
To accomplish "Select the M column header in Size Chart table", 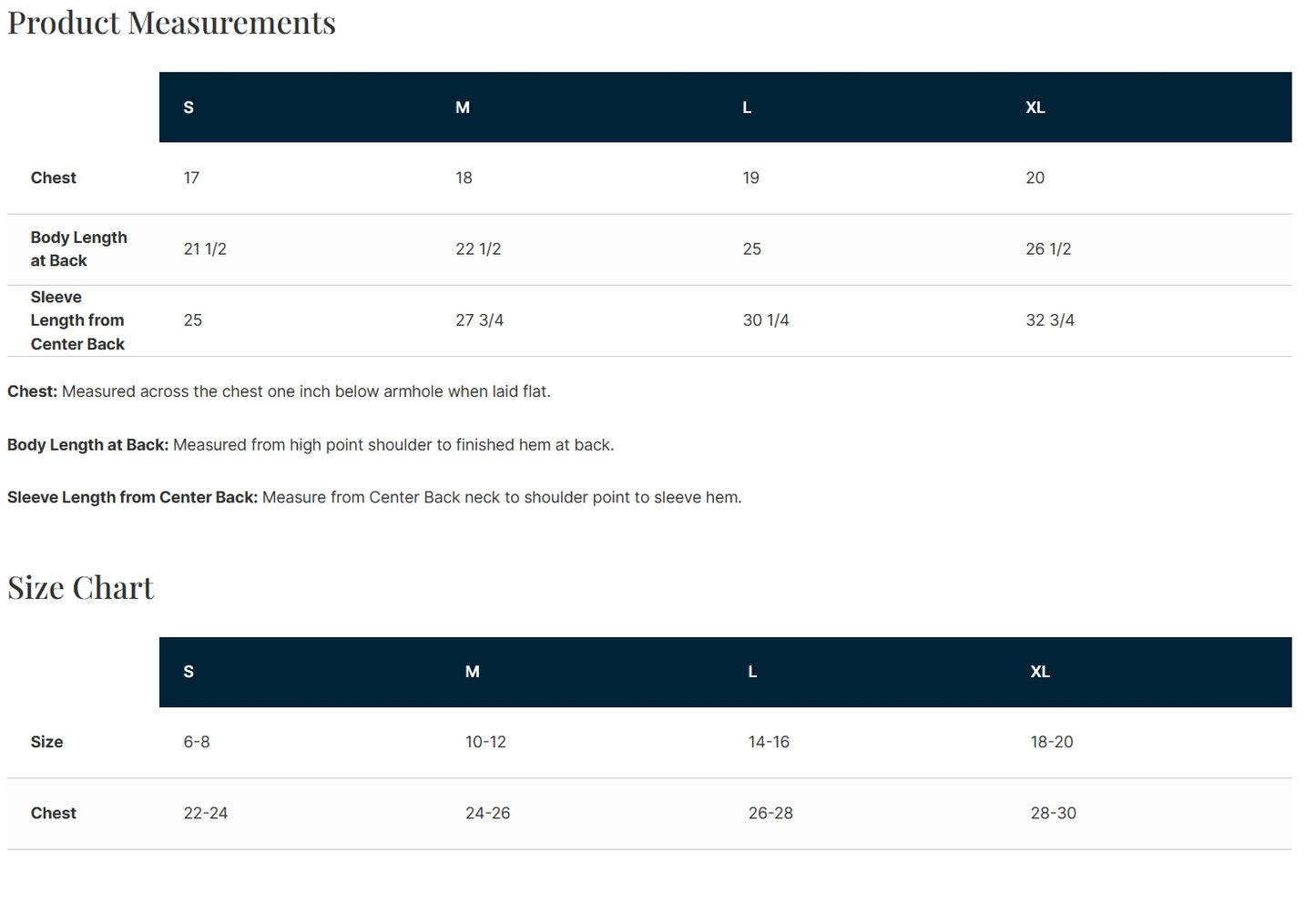I will [x=472, y=672].
